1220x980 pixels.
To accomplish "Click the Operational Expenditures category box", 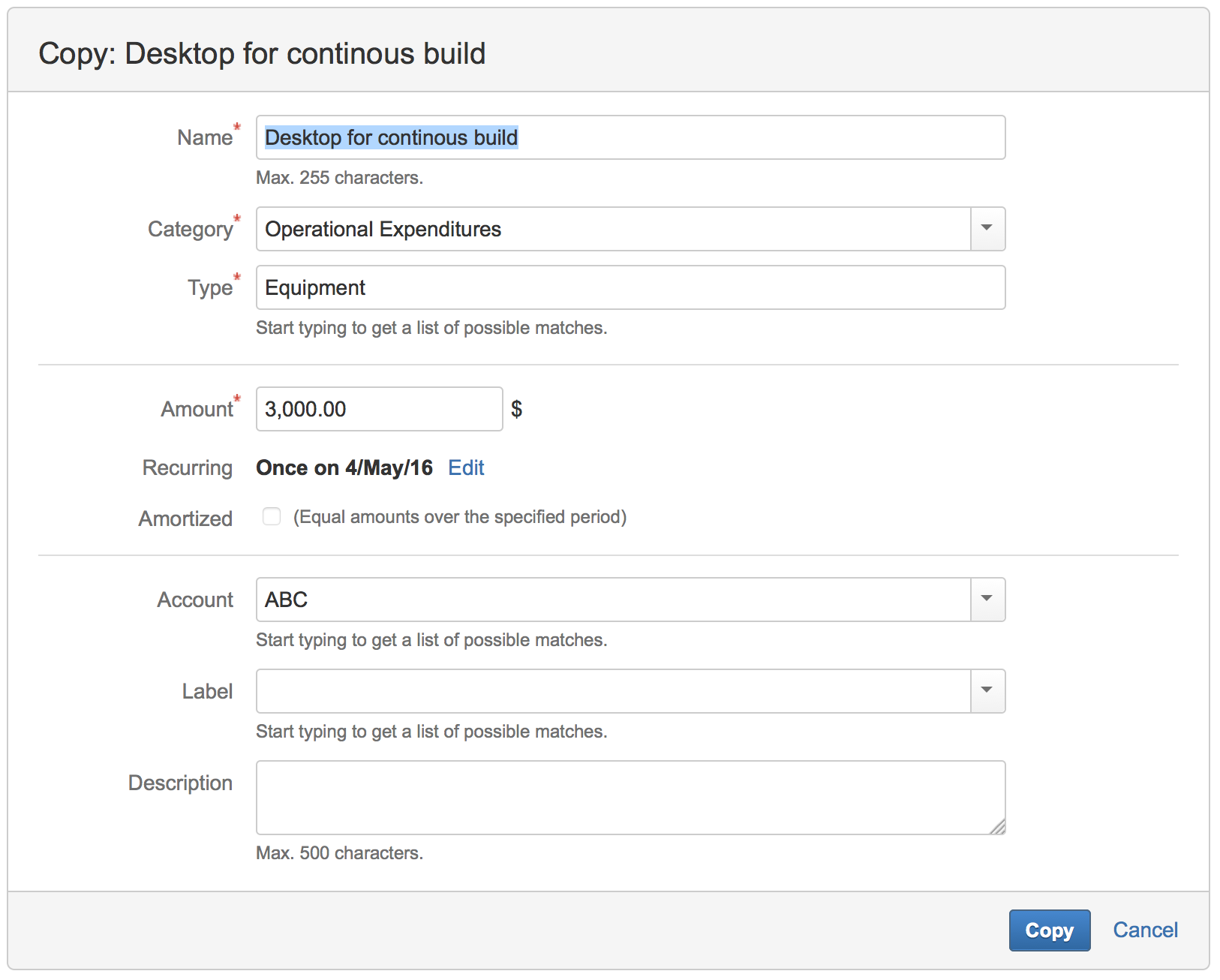I will [613, 229].
